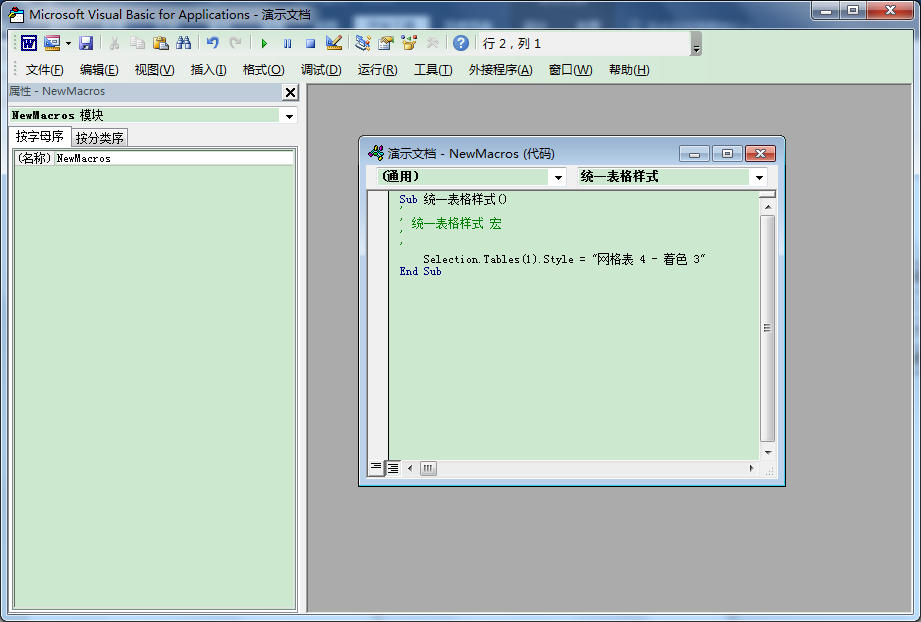Click the code line Selection.Tables(1).Style
The image size is (921, 622).
[x=564, y=259]
